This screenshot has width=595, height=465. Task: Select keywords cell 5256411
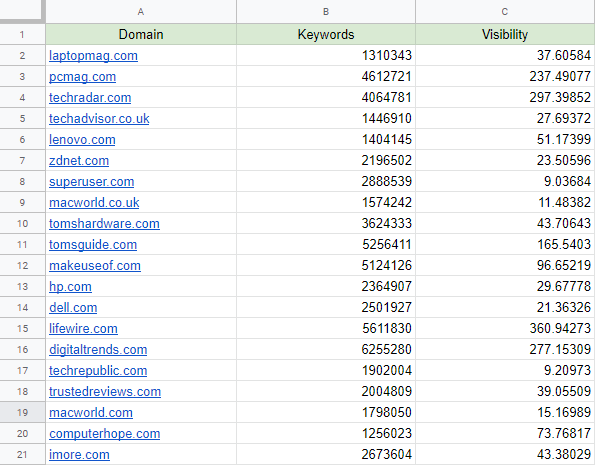326,244
